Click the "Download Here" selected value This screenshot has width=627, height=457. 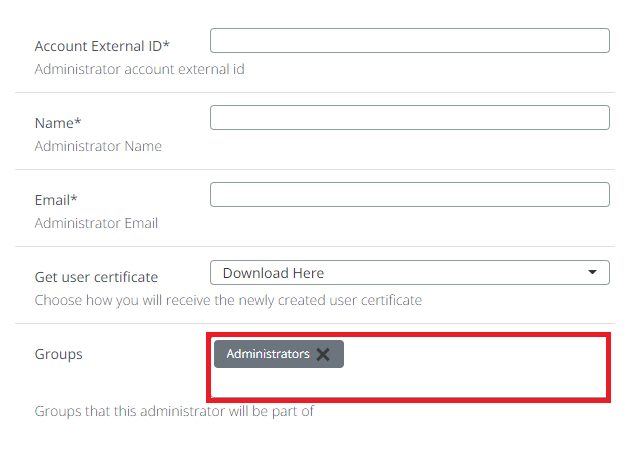pyautogui.click(x=273, y=272)
